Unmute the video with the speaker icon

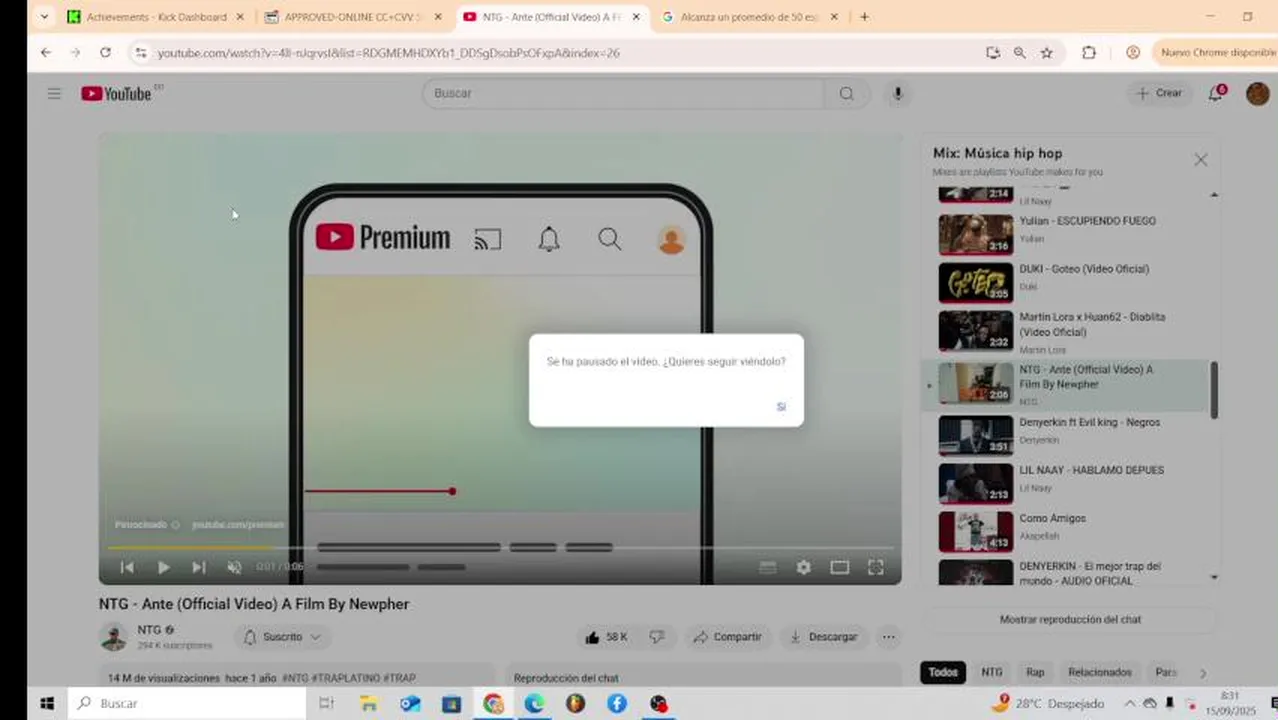click(x=234, y=567)
